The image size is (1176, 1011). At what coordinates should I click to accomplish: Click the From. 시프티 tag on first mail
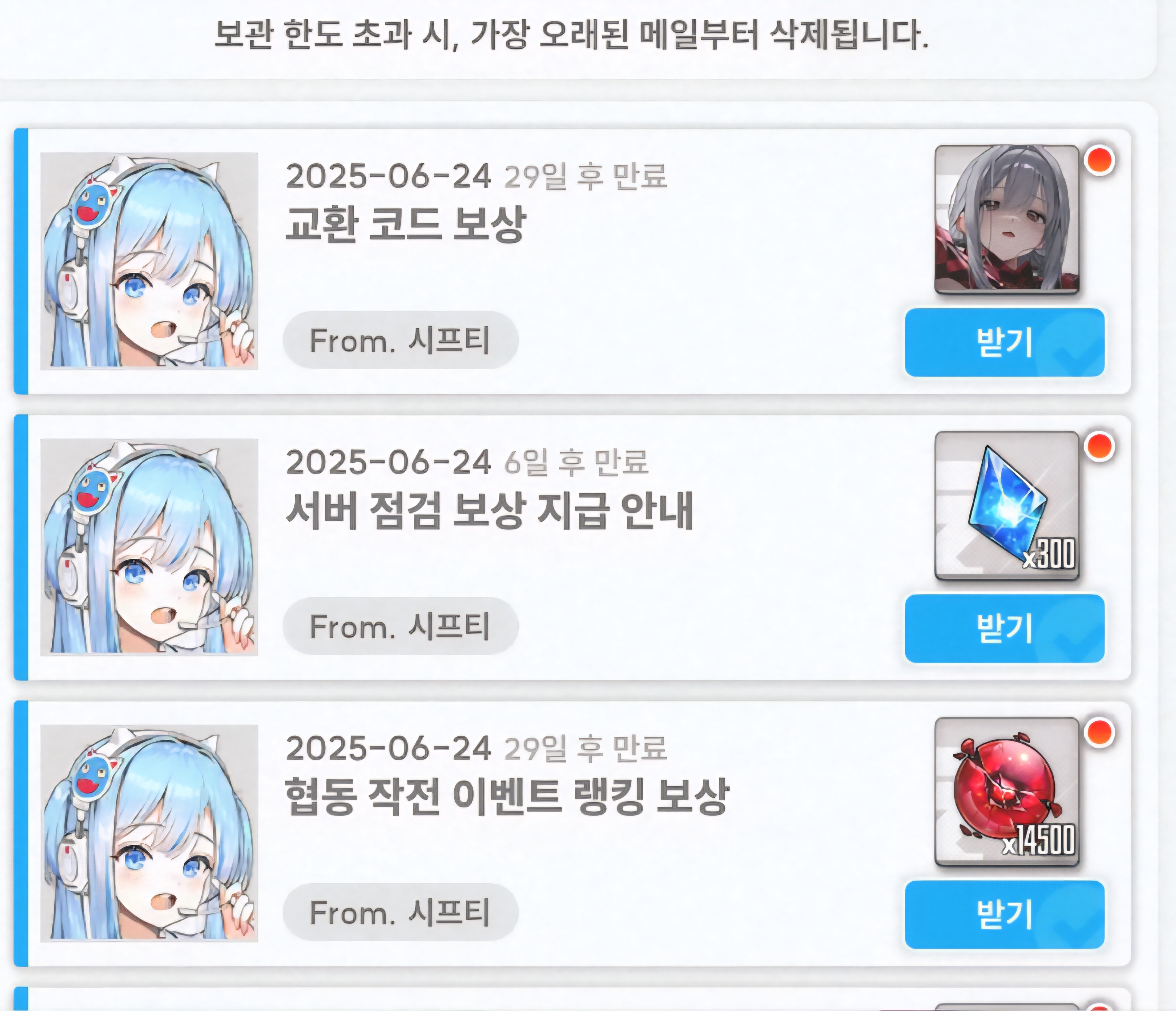(x=400, y=340)
